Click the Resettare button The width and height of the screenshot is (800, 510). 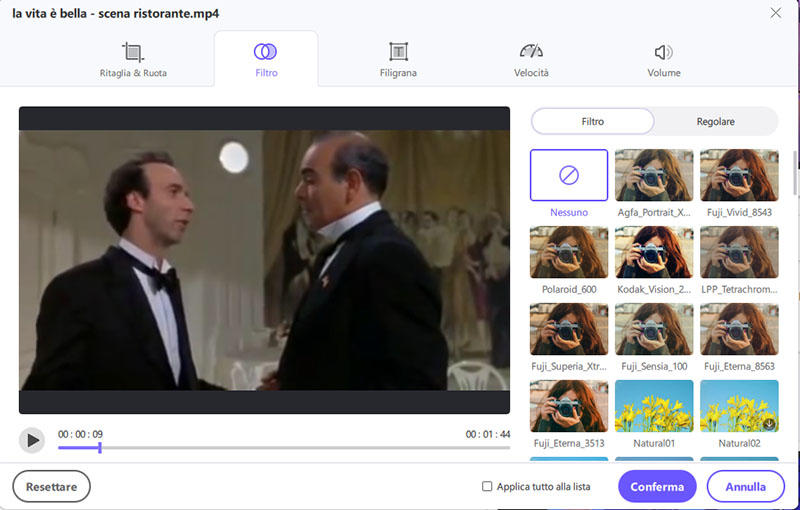(x=52, y=487)
